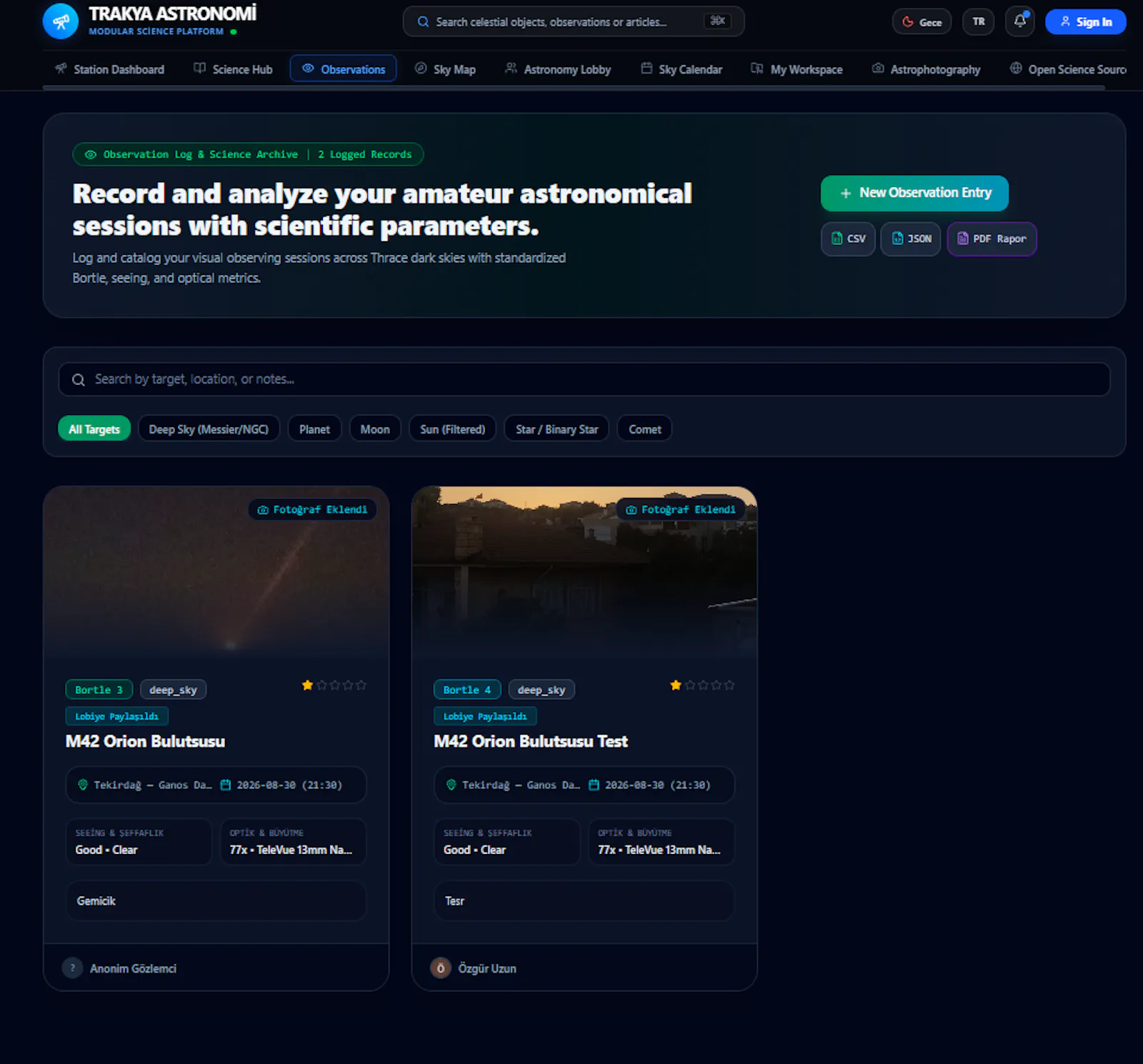Export observations as CSV
Viewport: 1143px width, 1064px height.
tap(848, 239)
